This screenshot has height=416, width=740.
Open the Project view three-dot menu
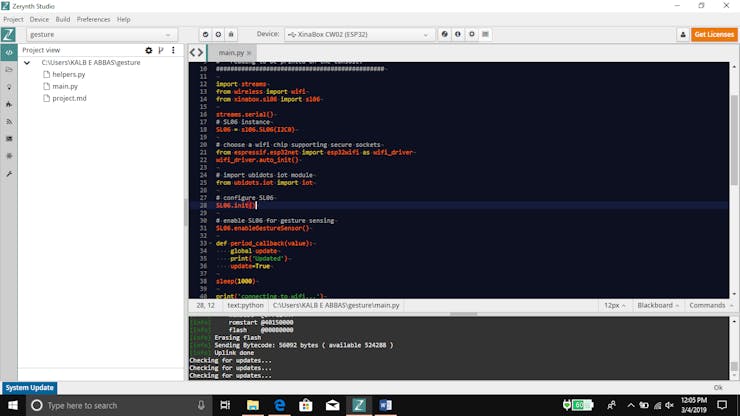point(173,50)
